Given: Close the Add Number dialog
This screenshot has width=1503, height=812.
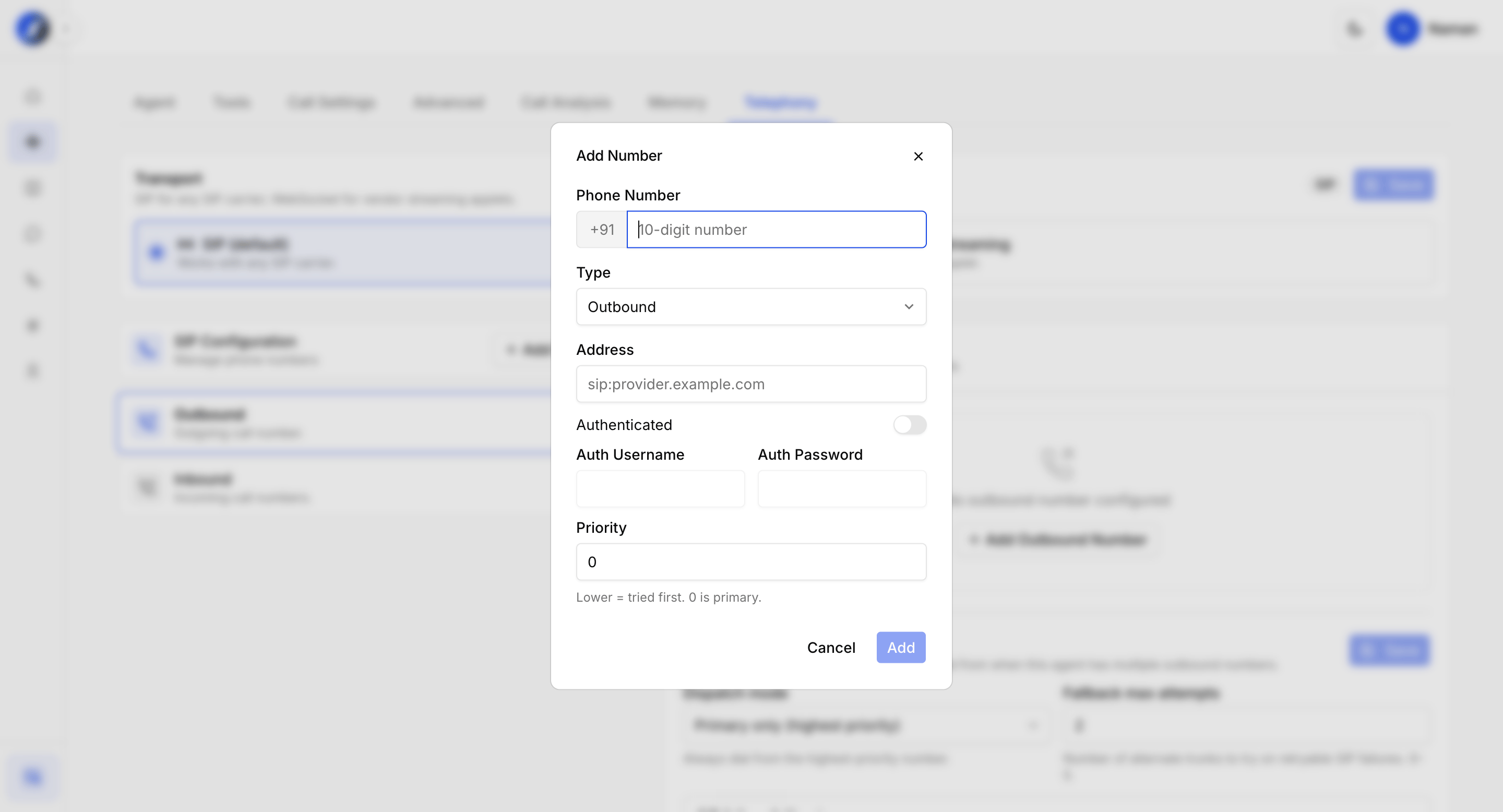Looking at the screenshot, I should click(918, 157).
